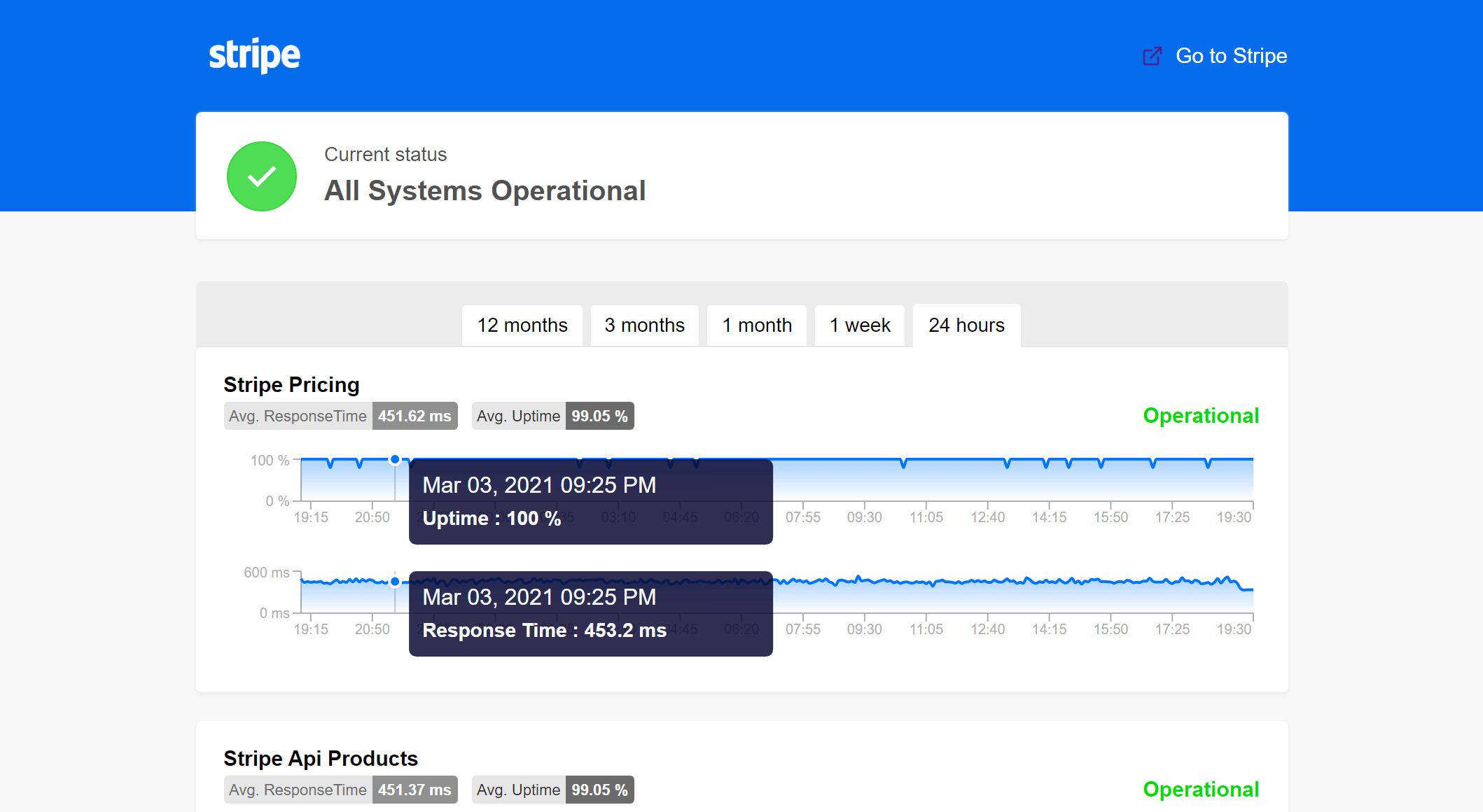1483x812 pixels.
Task: Select the 1 week time range
Action: point(860,325)
